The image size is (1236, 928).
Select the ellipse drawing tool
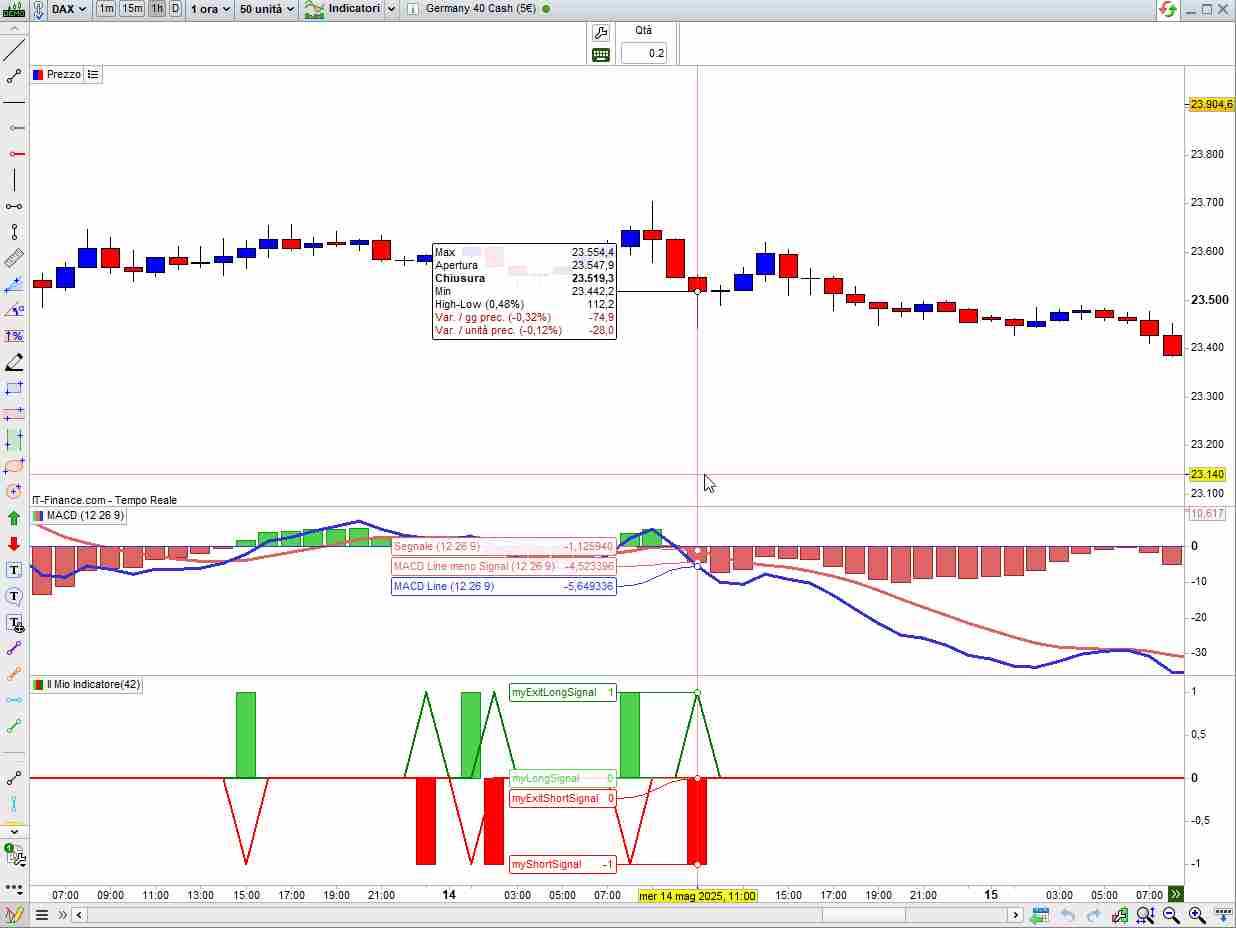click(14, 466)
